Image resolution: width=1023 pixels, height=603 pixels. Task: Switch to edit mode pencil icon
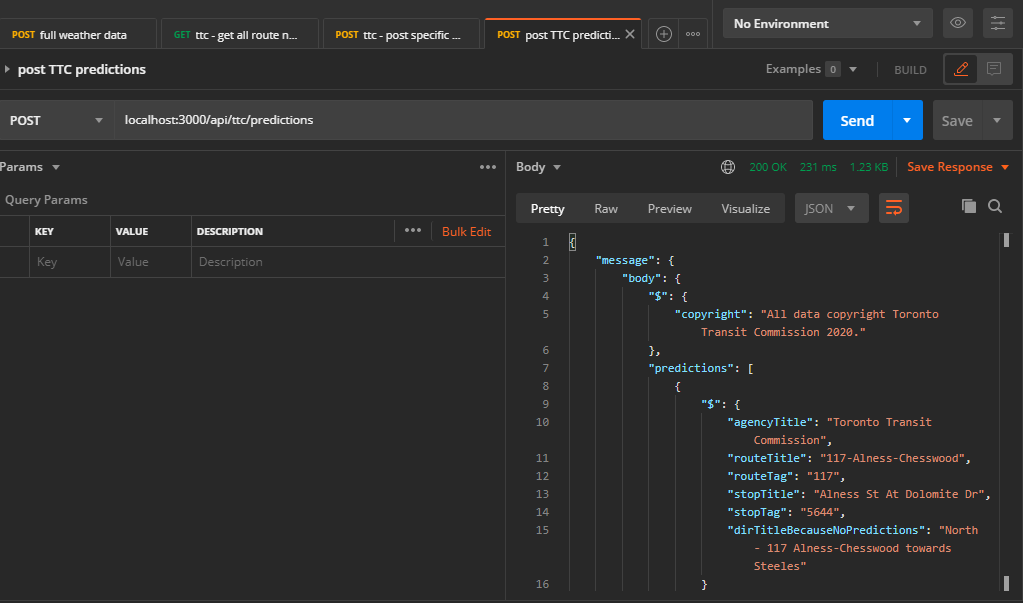pos(961,69)
